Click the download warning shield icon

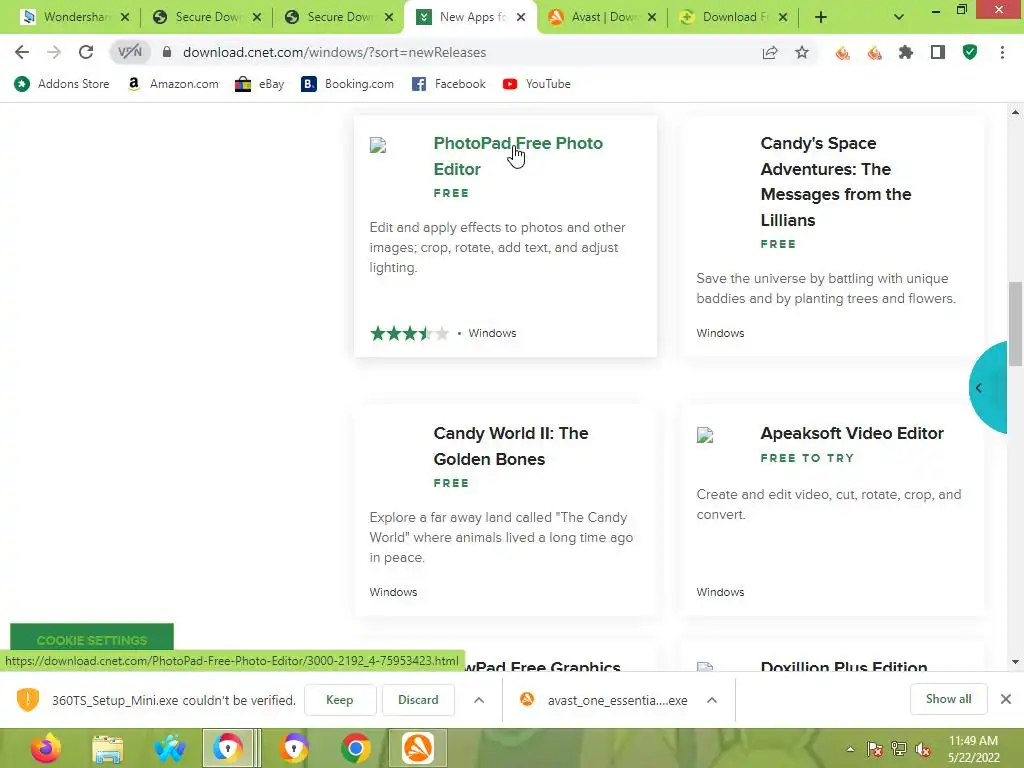[x=28, y=699]
